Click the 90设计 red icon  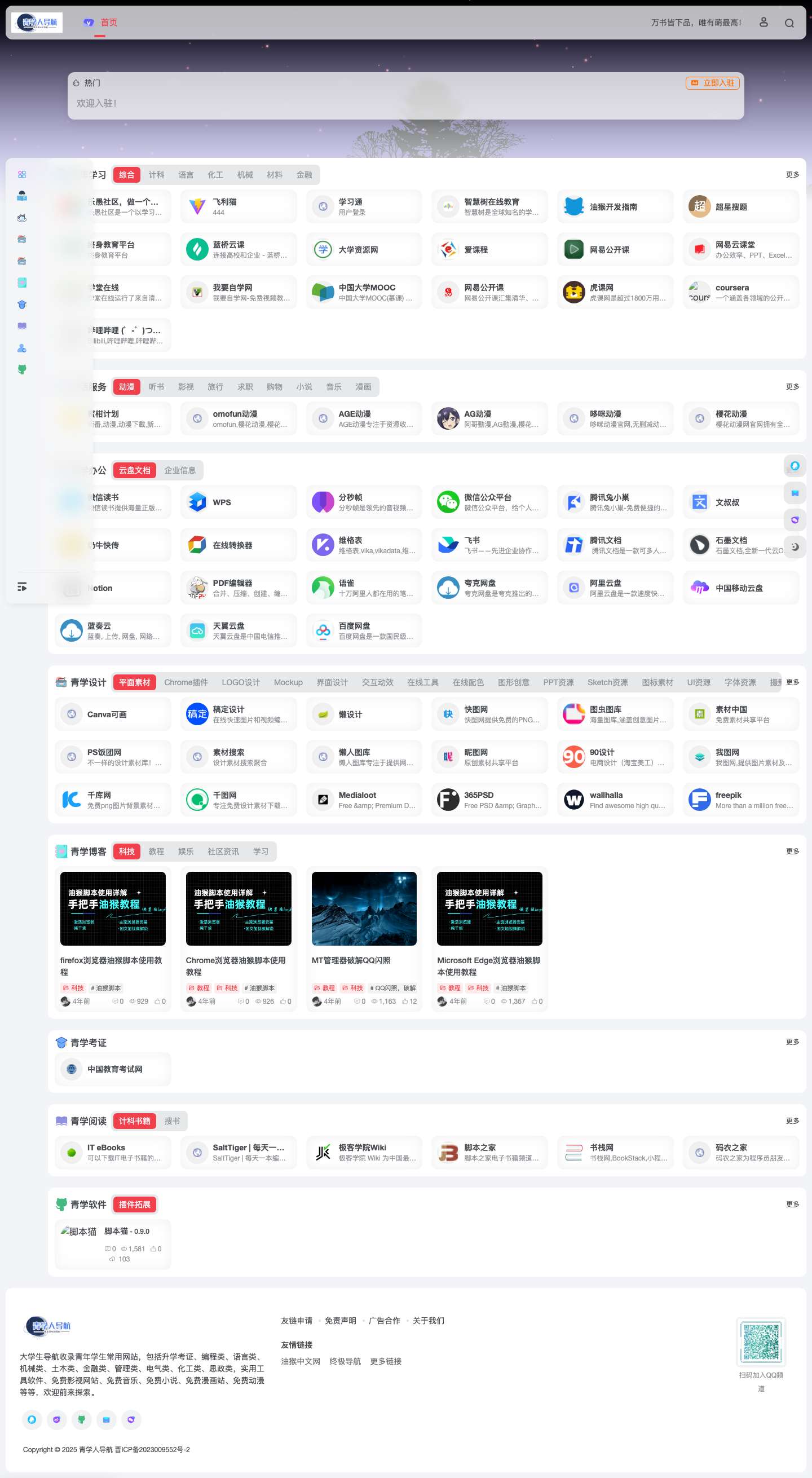point(574,757)
